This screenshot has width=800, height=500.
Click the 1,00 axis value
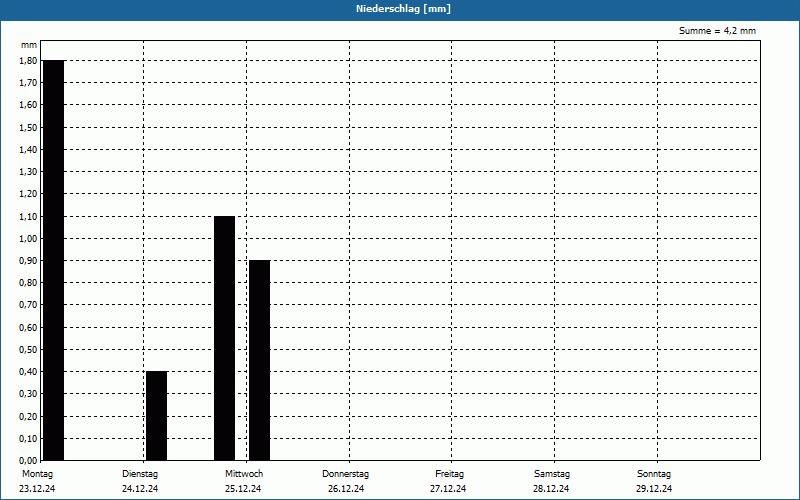click(x=28, y=238)
